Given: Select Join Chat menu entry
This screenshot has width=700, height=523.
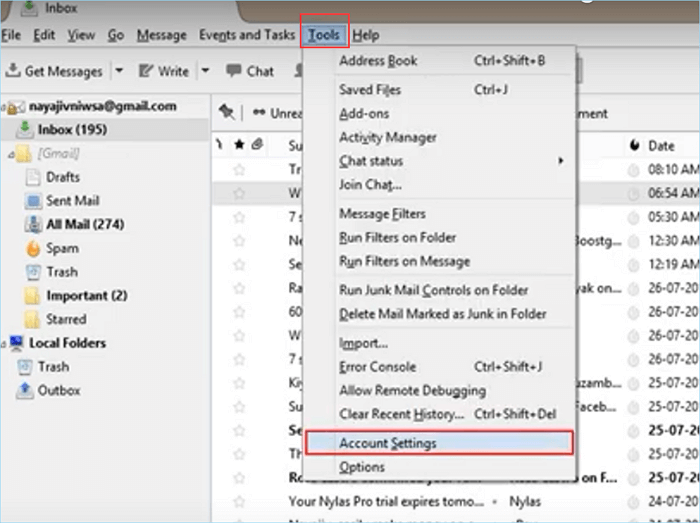Looking at the screenshot, I should pos(439,184).
